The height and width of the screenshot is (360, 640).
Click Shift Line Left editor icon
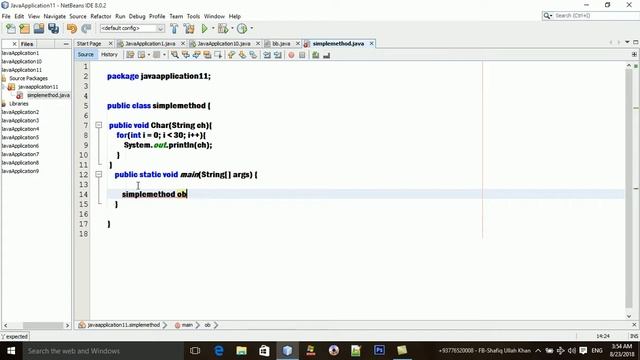(x=267, y=55)
